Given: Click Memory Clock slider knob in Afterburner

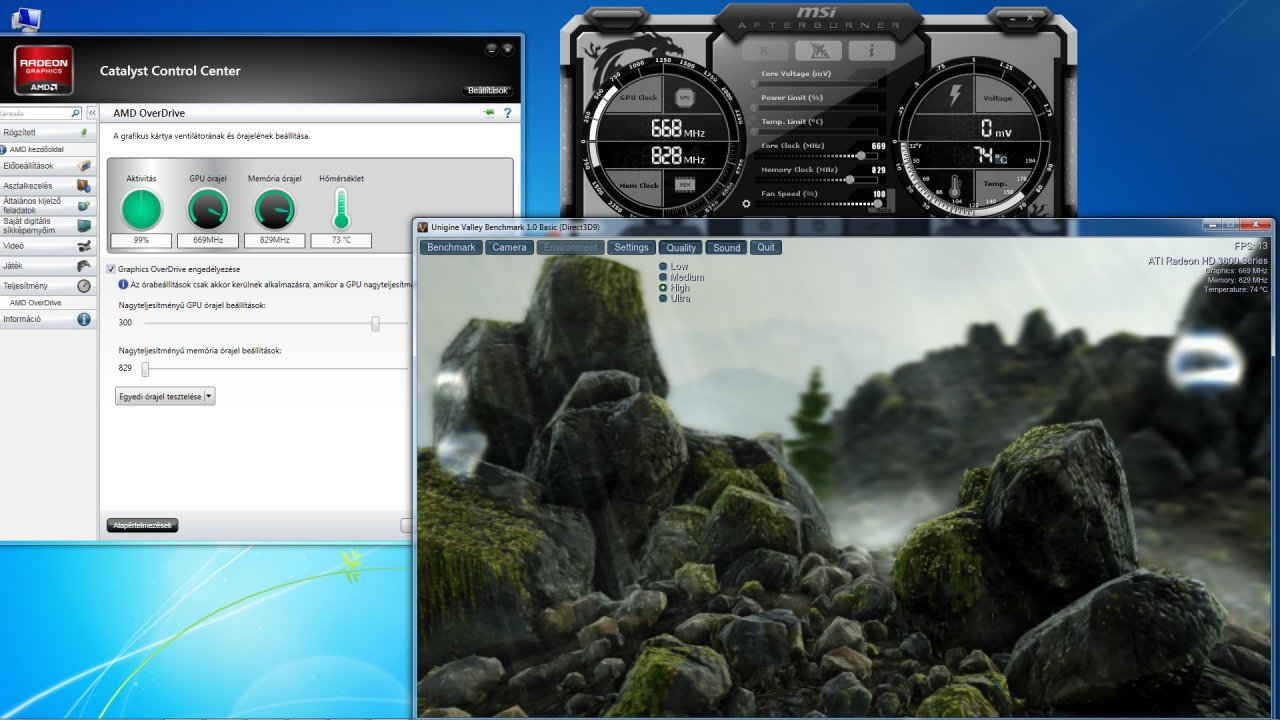Looking at the screenshot, I should [x=850, y=180].
